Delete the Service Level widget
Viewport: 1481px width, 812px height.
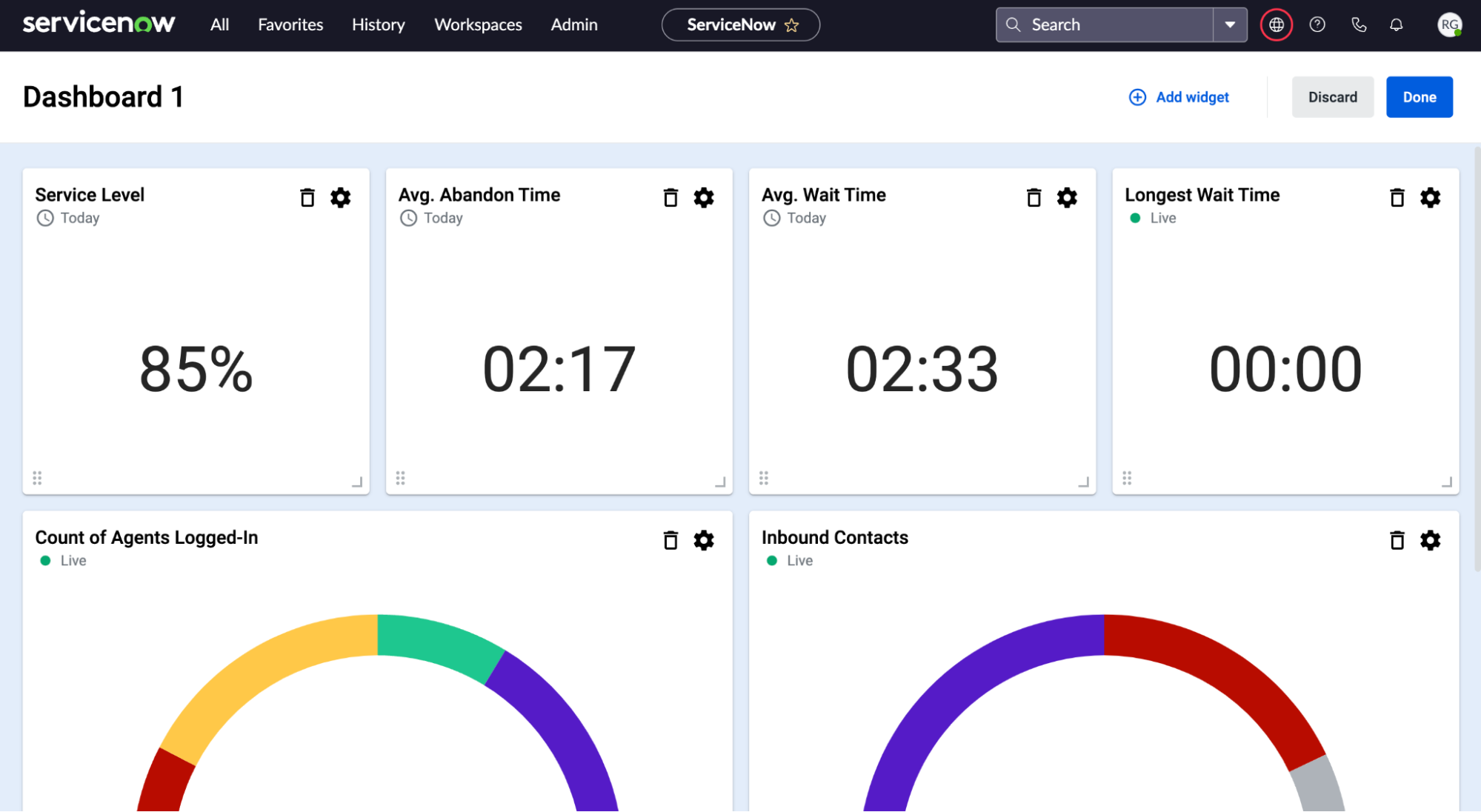tap(307, 197)
